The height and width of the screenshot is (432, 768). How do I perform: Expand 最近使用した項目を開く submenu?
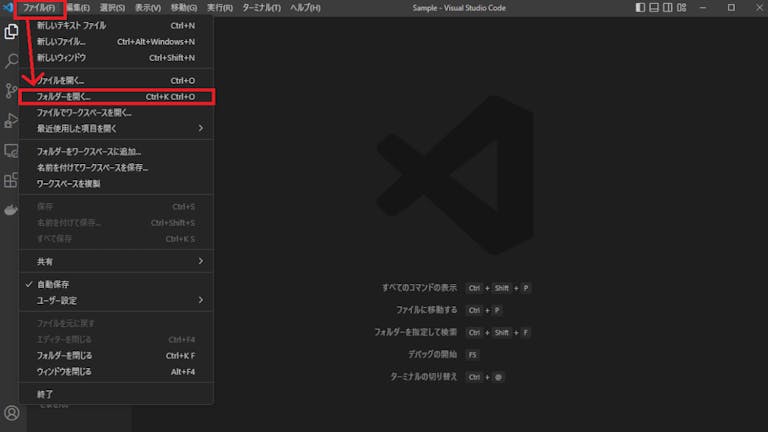116,128
